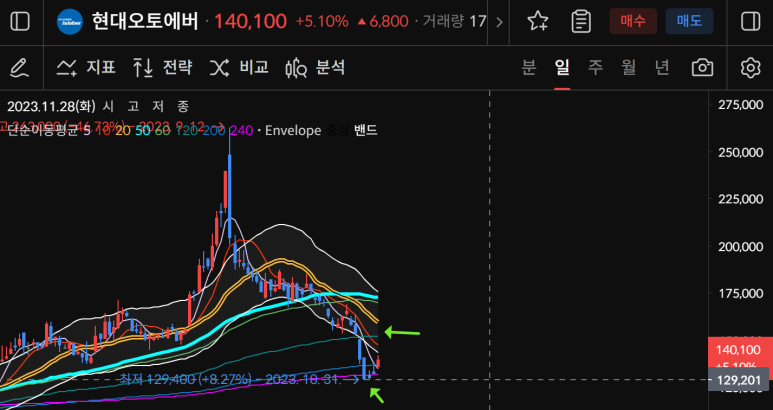
Task: Click the 175,000 price axis label
Action: (740, 294)
